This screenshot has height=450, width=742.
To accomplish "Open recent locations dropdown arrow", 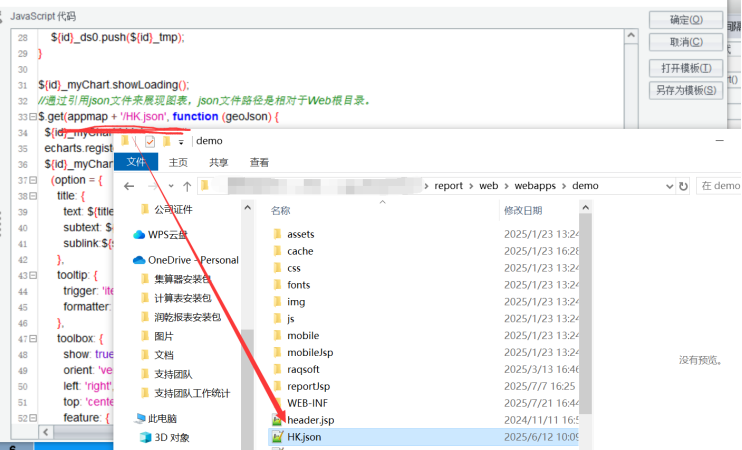I will pos(171,186).
